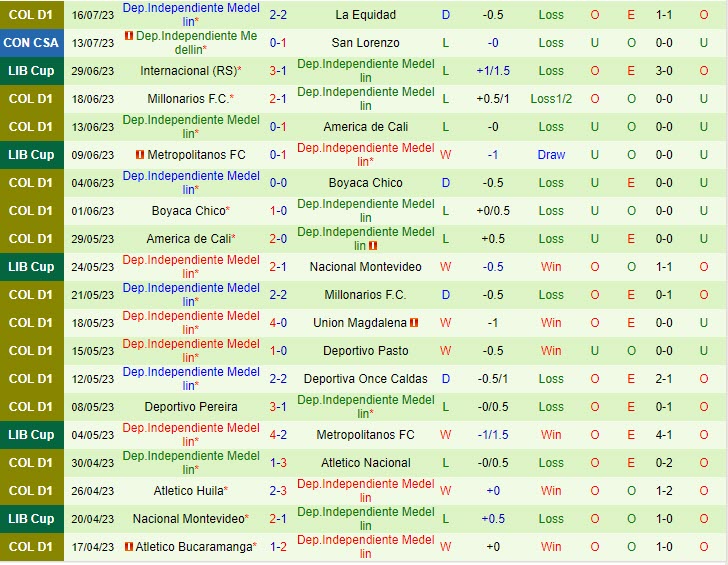Click handicap +1/1.5 in Internacional row
The image size is (728, 565).
click(x=493, y=71)
